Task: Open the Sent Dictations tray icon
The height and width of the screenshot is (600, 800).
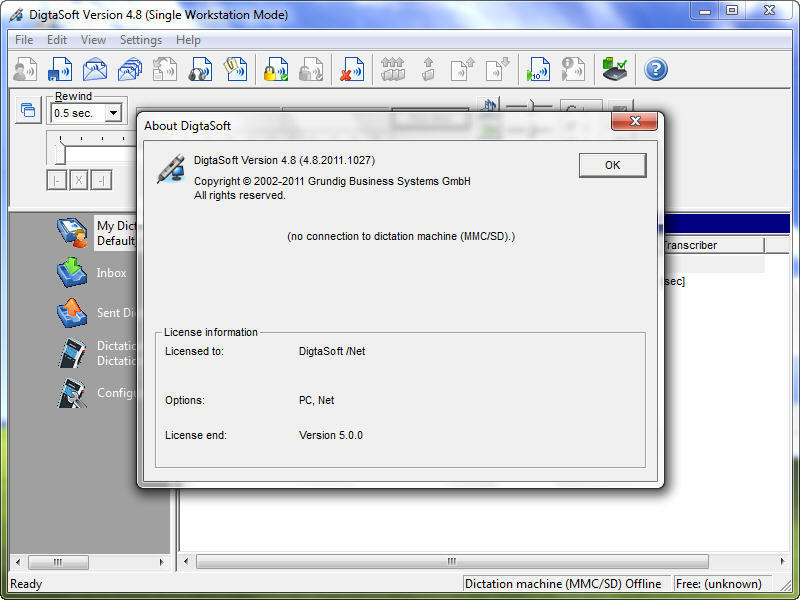Action: point(72,313)
